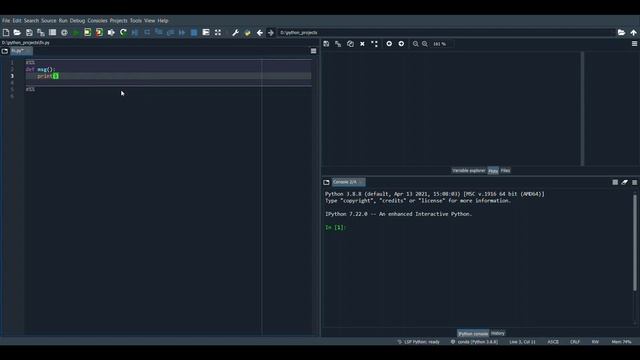Click the Run file green play icon
The height and width of the screenshot is (360, 640).
point(76,33)
